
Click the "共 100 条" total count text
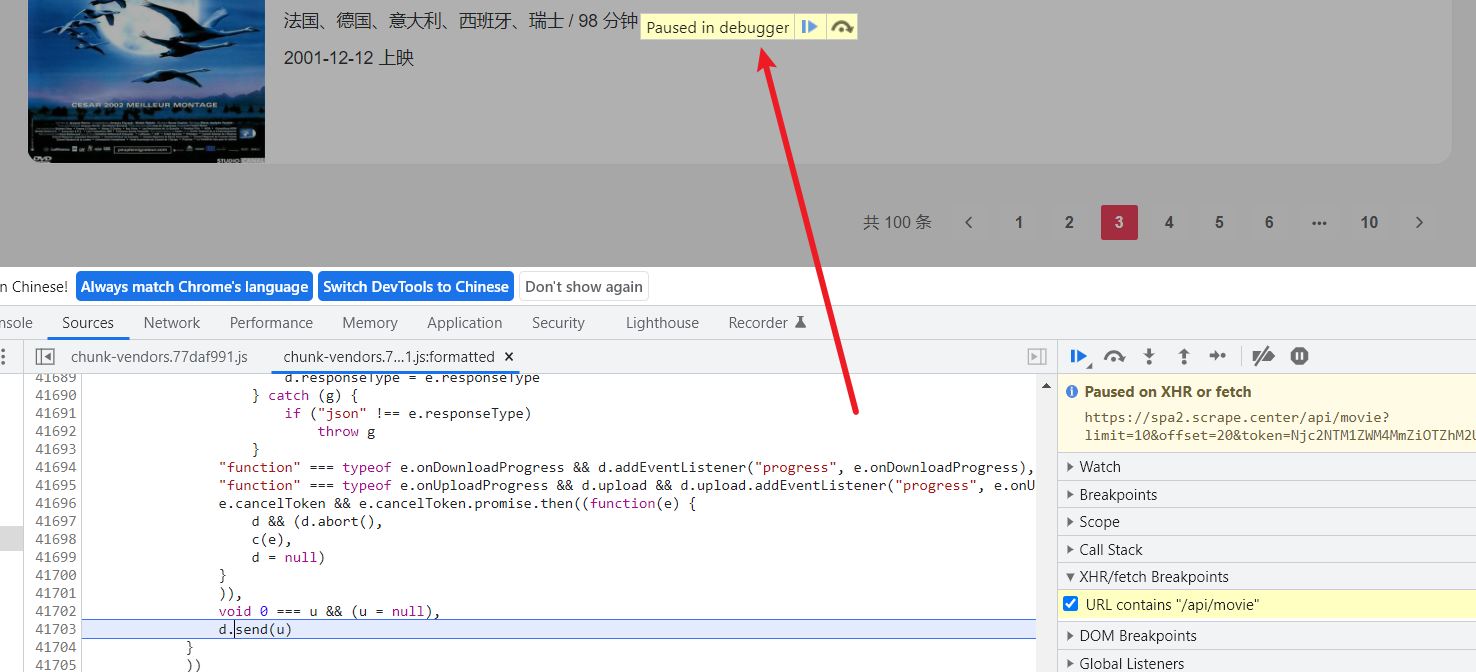897,222
